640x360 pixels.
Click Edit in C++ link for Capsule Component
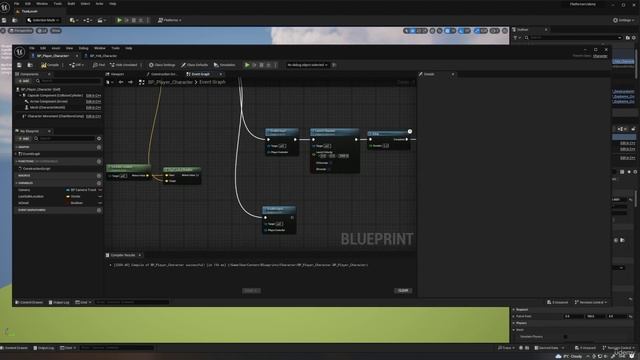click(93, 96)
